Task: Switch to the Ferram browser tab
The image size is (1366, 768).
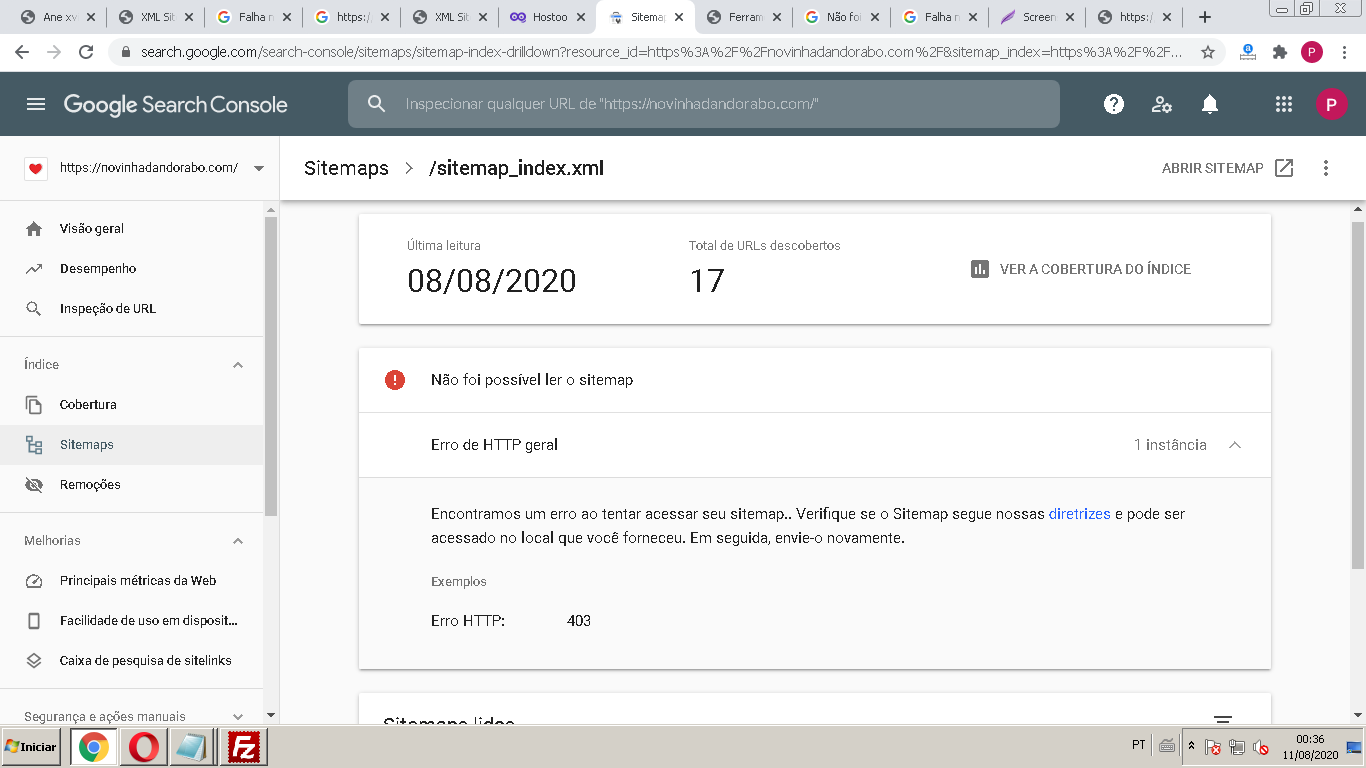Action: coord(742,17)
